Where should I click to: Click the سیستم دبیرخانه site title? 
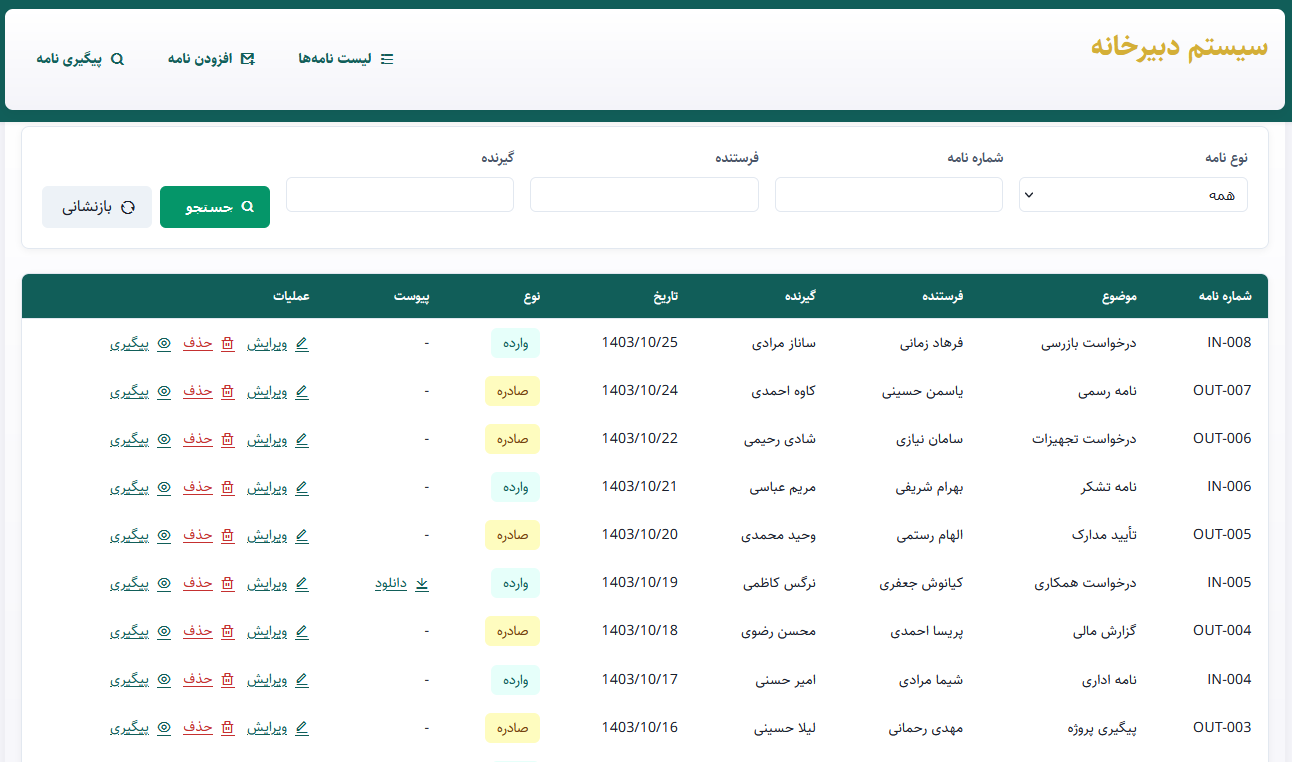[x=1178, y=47]
